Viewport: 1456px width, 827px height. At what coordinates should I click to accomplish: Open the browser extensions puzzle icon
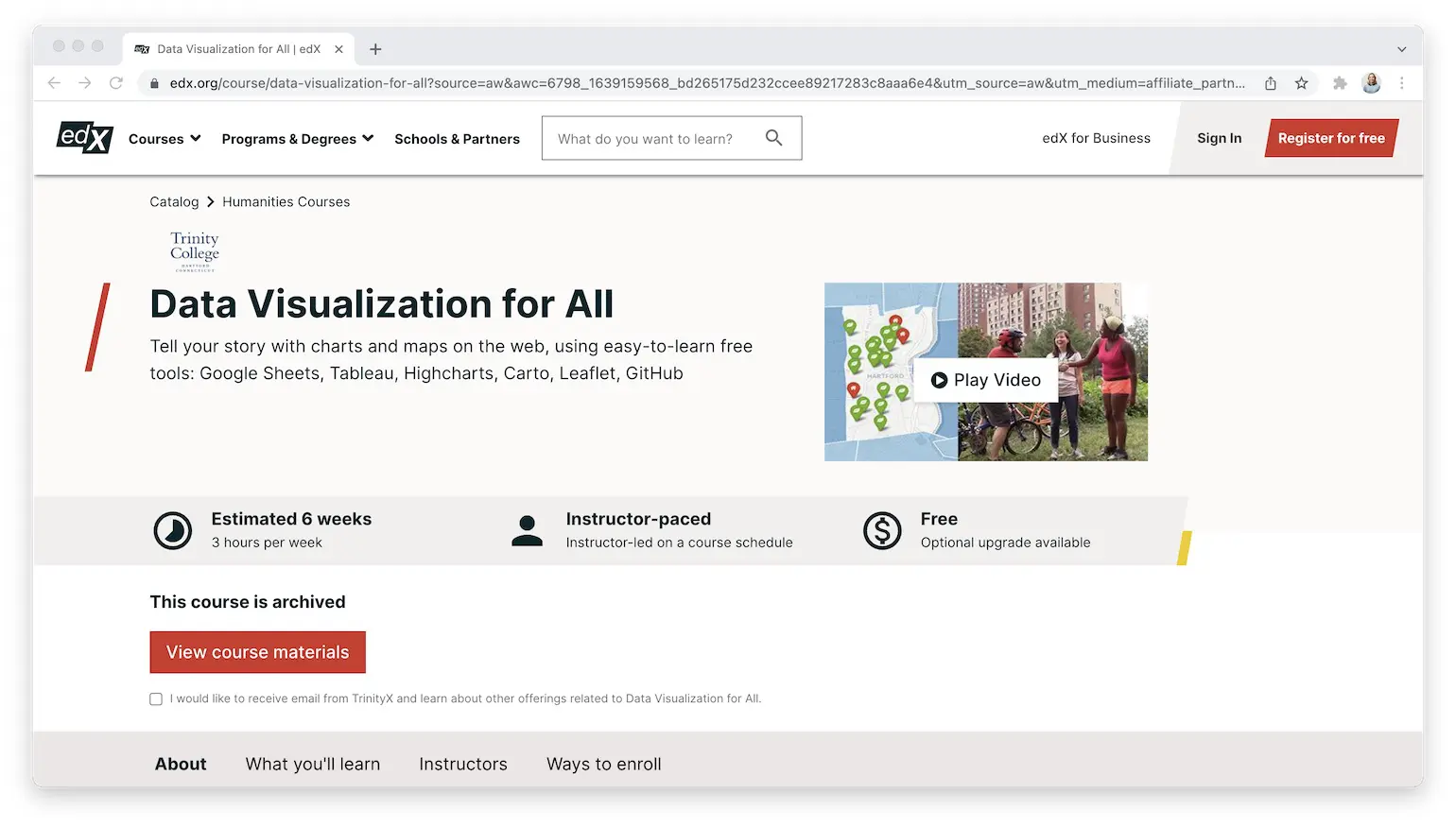[x=1340, y=83]
